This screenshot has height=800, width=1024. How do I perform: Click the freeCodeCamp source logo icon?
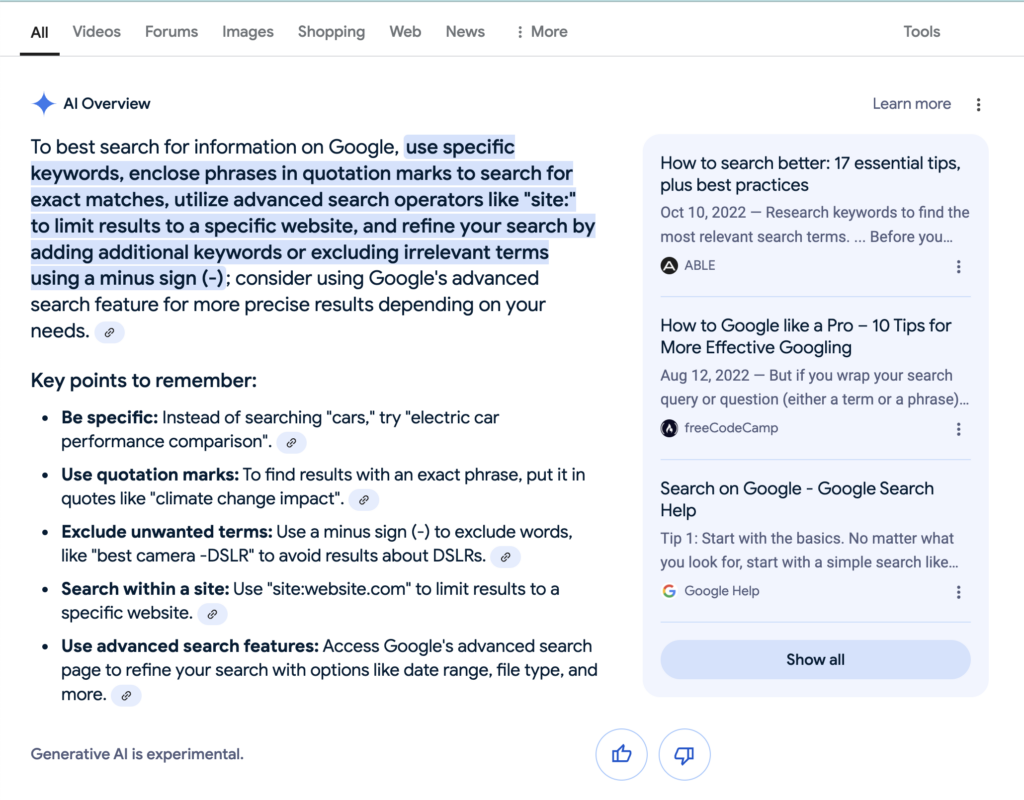click(669, 428)
